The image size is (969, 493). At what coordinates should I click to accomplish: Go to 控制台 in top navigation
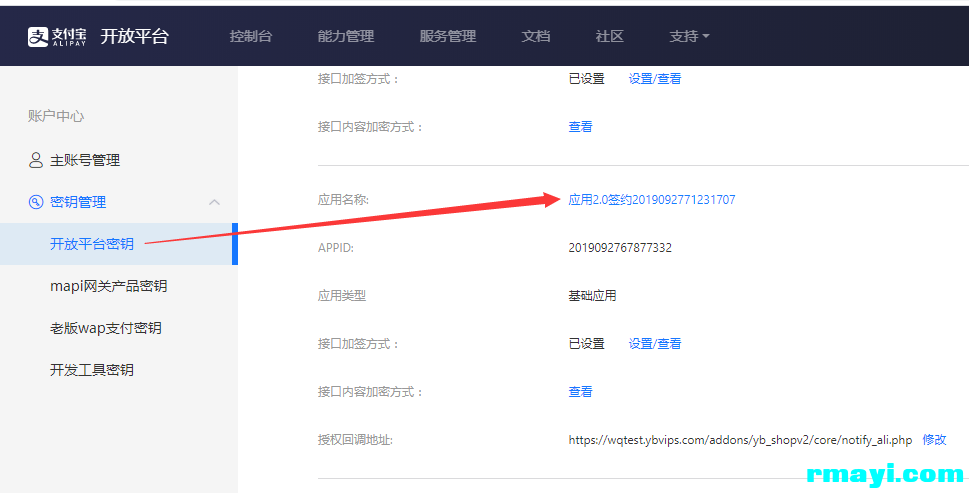coord(250,36)
